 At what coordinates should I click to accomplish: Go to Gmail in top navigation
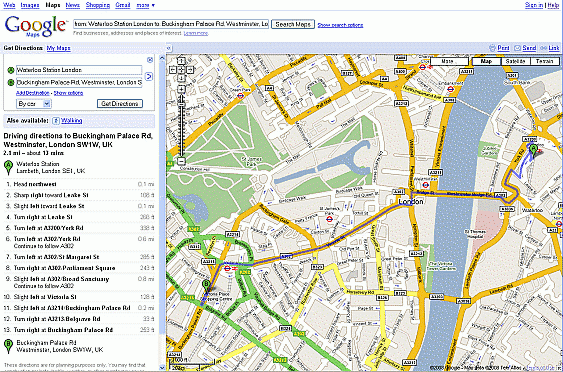(x=123, y=5)
